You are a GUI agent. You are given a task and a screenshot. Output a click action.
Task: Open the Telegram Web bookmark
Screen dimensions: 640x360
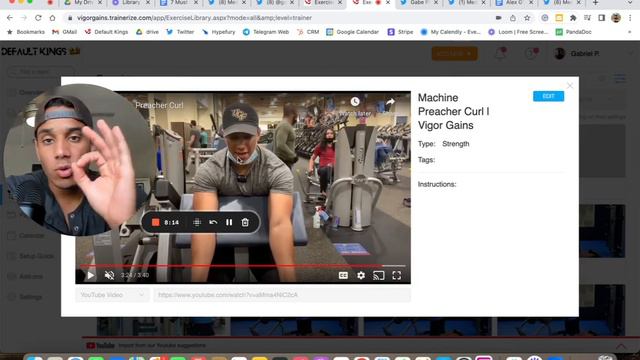[266, 32]
